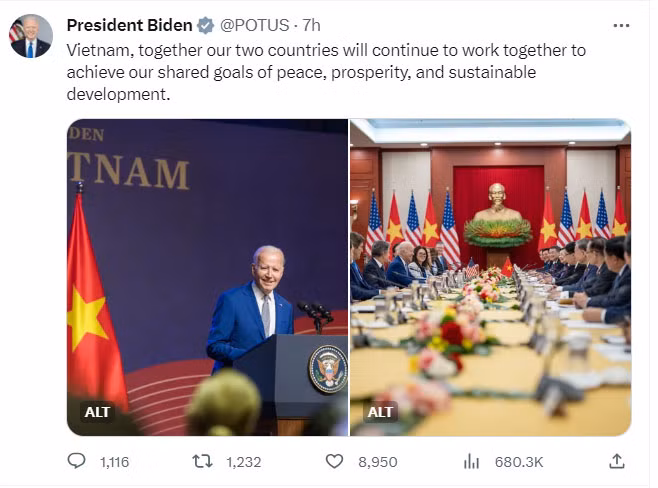This screenshot has height=488, width=658.
Task: Click the share upload arrow icon
Action: click(617, 461)
